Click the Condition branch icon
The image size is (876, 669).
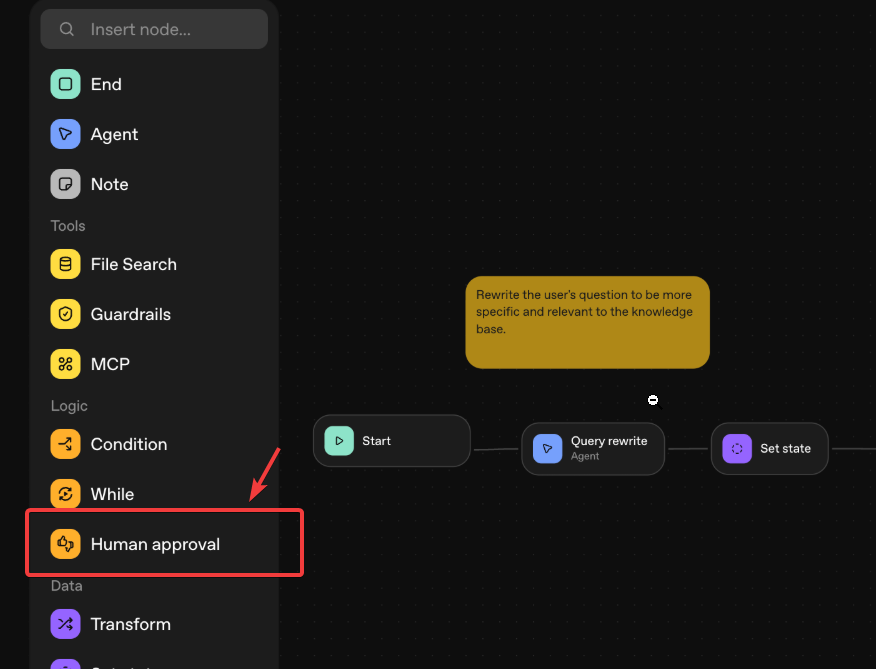point(65,444)
